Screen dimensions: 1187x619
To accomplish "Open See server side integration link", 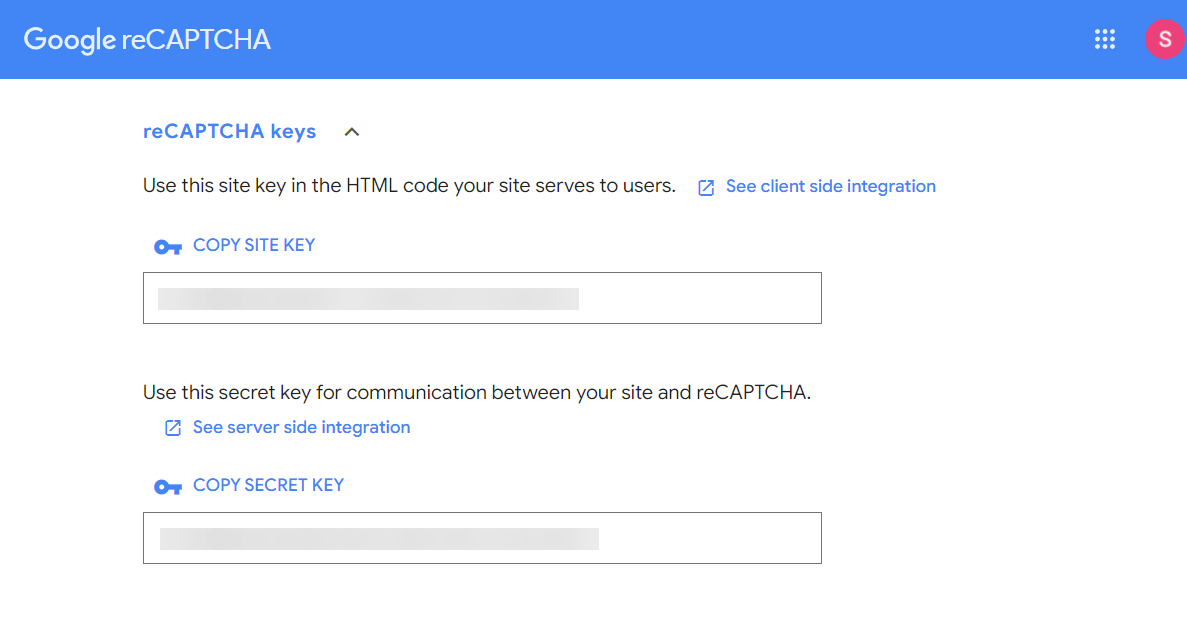I will (301, 428).
